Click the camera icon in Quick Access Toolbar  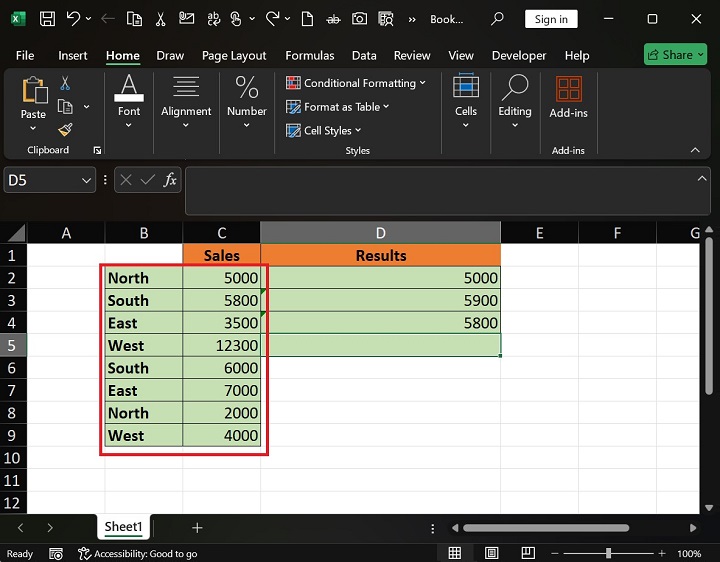tap(359, 19)
